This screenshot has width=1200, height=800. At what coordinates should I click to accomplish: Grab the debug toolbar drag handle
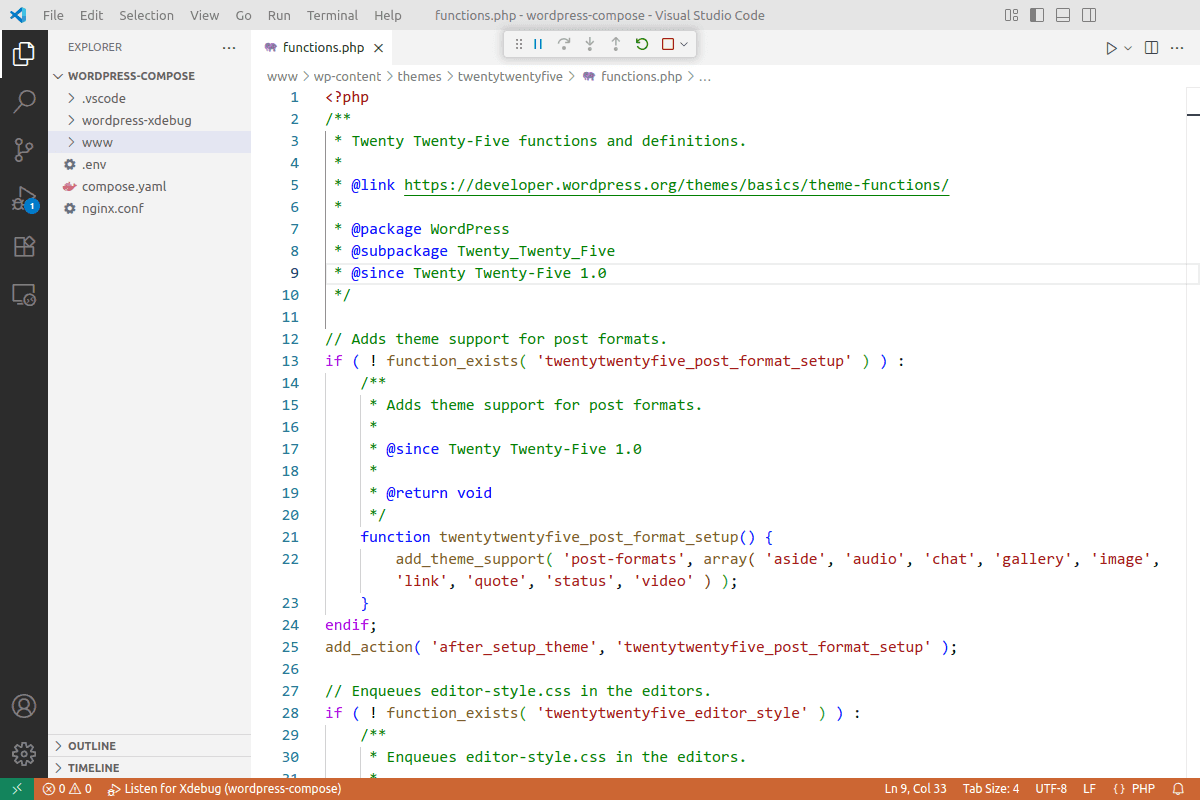tap(518, 44)
